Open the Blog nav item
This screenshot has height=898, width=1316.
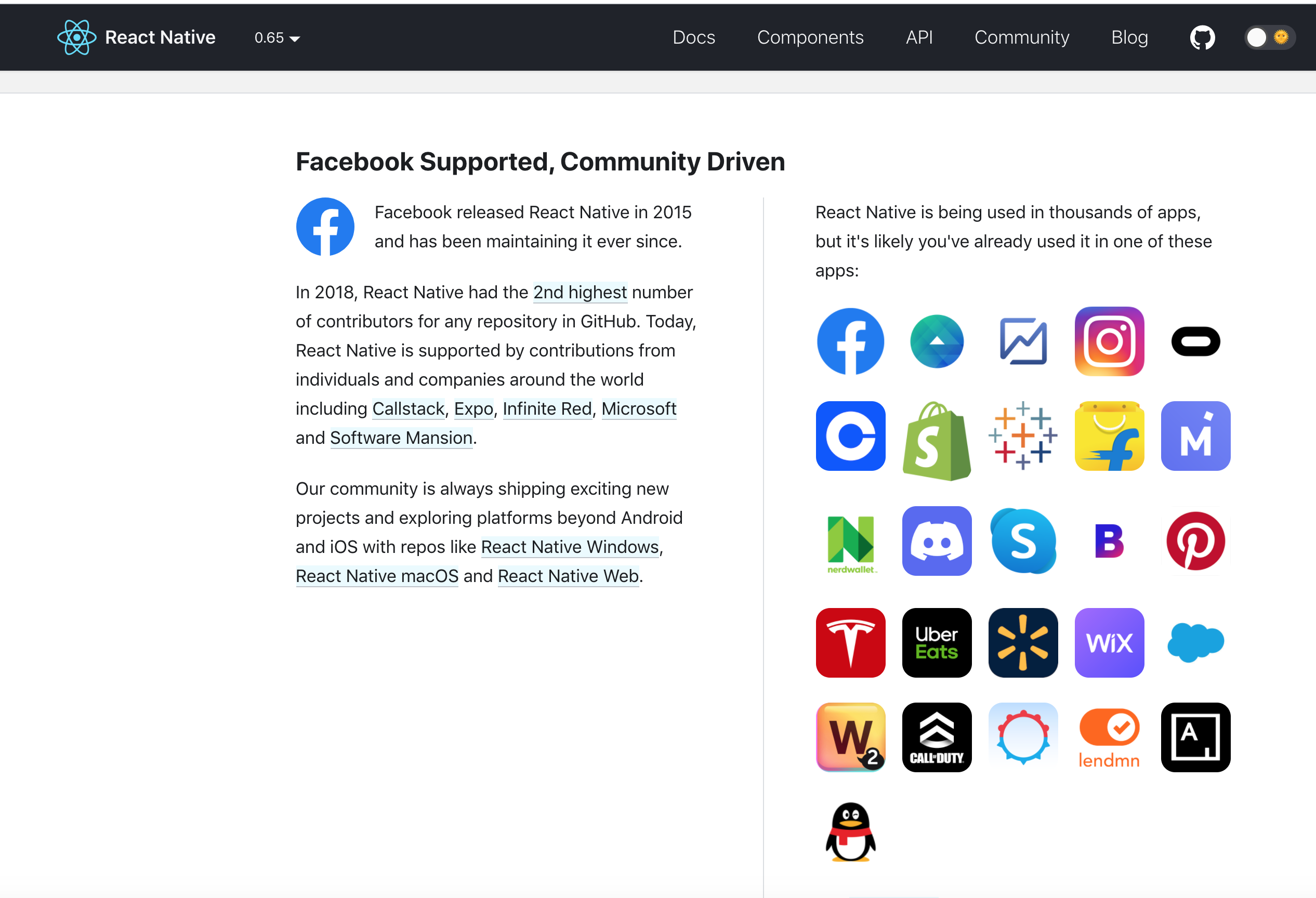point(1128,37)
